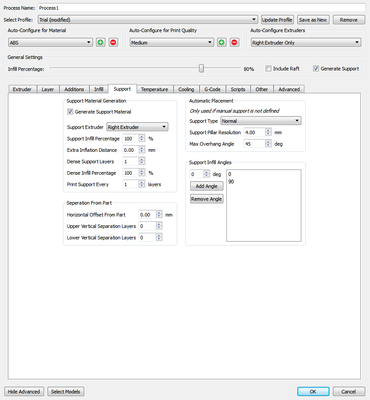Click Remove profile button
Screen dimensions: 370x400
pos(349,20)
